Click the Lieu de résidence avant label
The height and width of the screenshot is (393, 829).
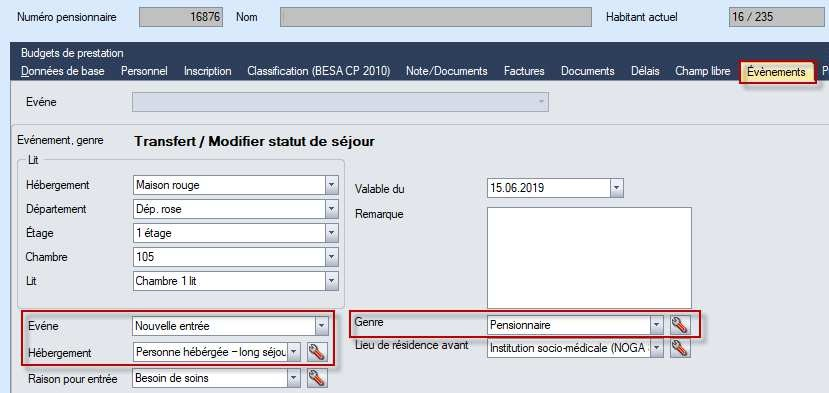pyautogui.click(x=412, y=345)
